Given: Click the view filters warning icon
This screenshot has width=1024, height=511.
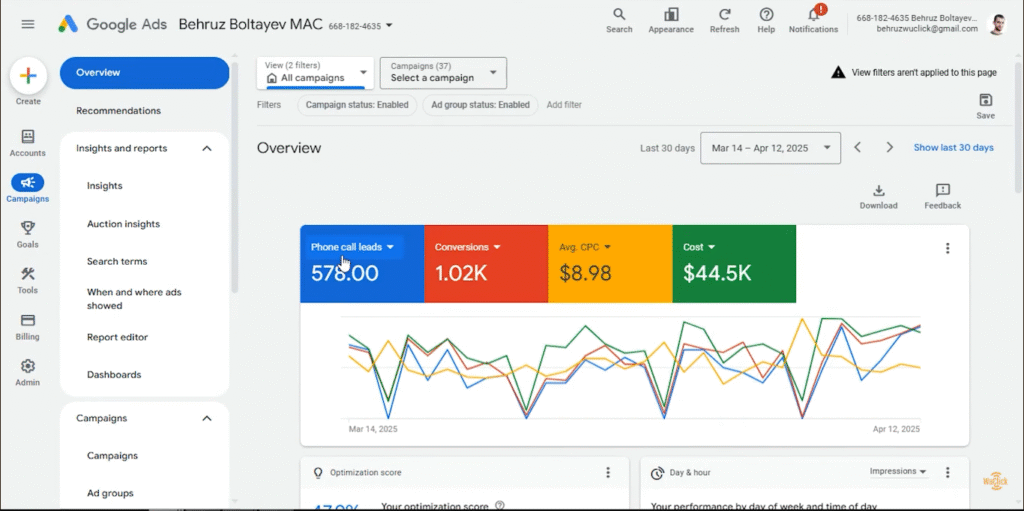Looking at the screenshot, I should [838, 73].
